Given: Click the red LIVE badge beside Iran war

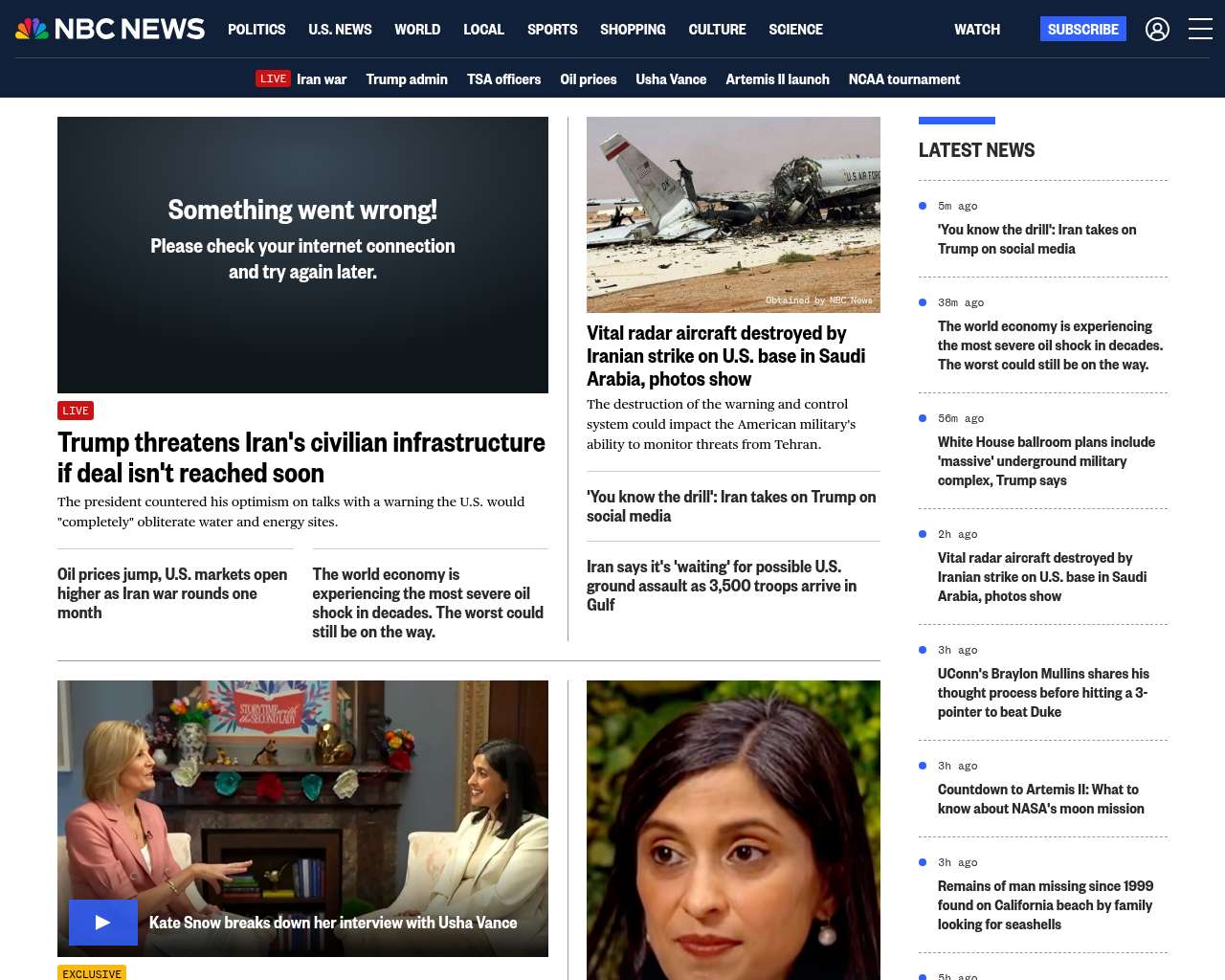Looking at the screenshot, I should (x=273, y=78).
